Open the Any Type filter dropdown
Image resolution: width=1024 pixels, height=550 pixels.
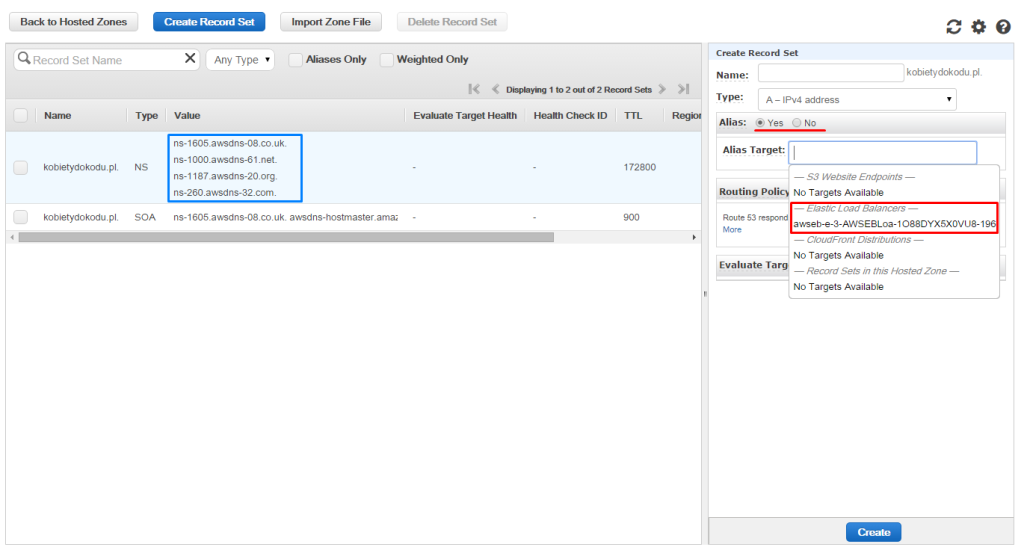click(240, 59)
